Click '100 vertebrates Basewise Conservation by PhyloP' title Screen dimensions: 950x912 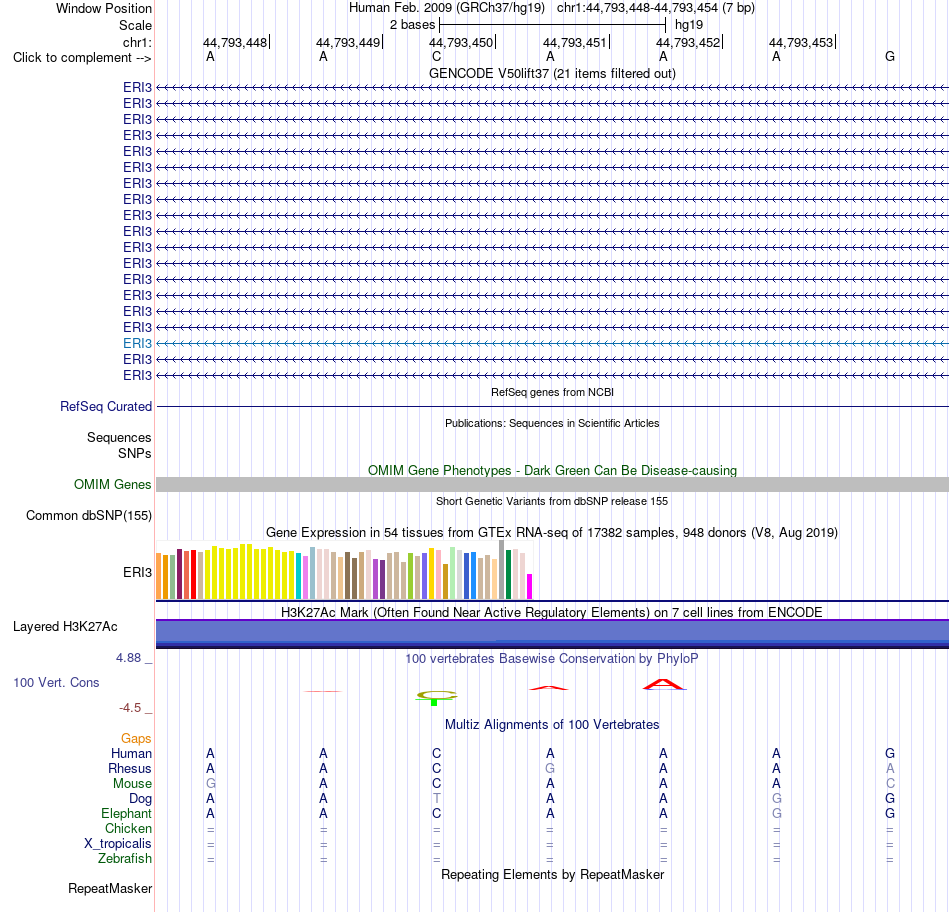coord(552,658)
